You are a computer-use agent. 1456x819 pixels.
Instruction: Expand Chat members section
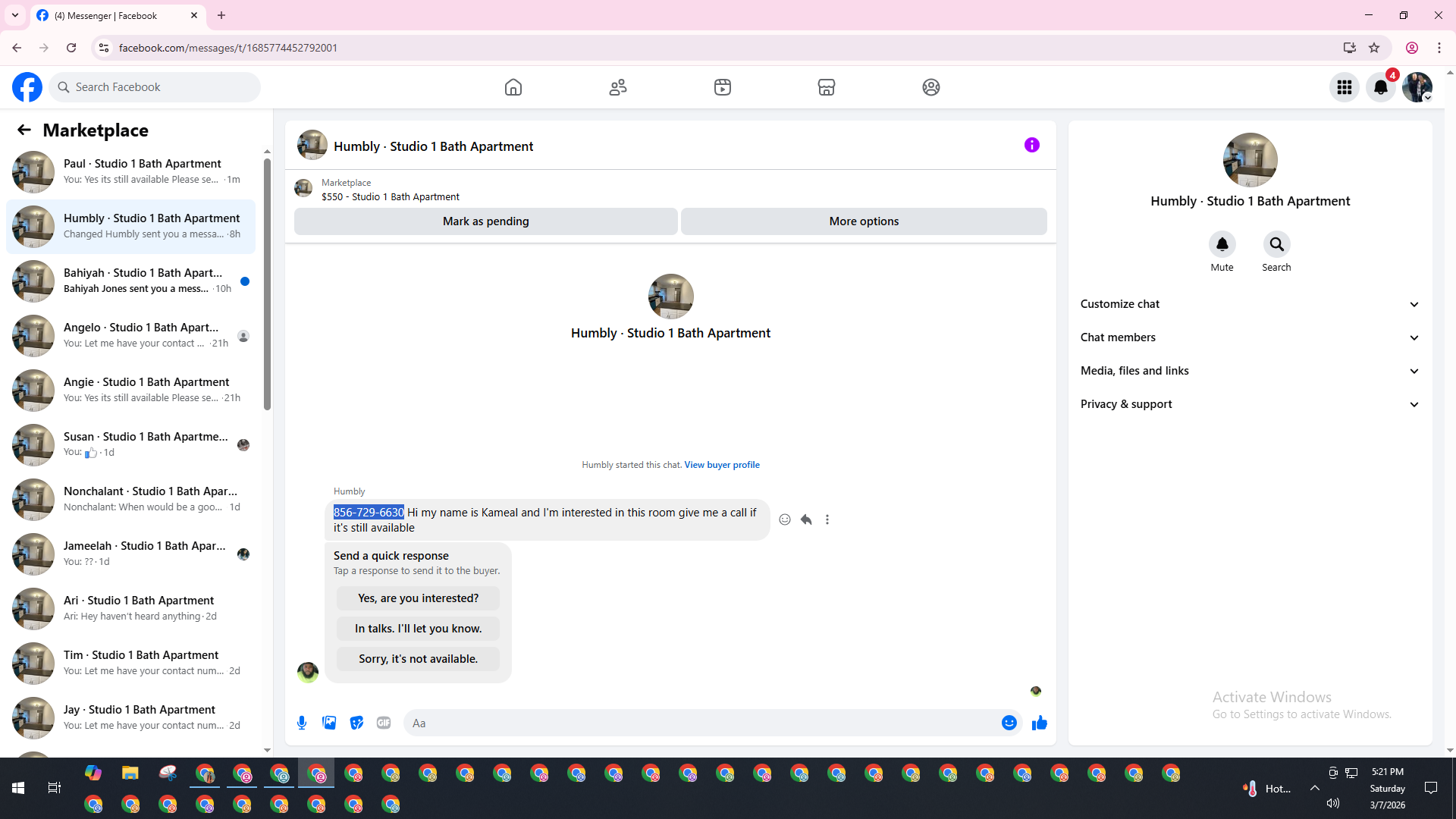pyautogui.click(x=1250, y=337)
